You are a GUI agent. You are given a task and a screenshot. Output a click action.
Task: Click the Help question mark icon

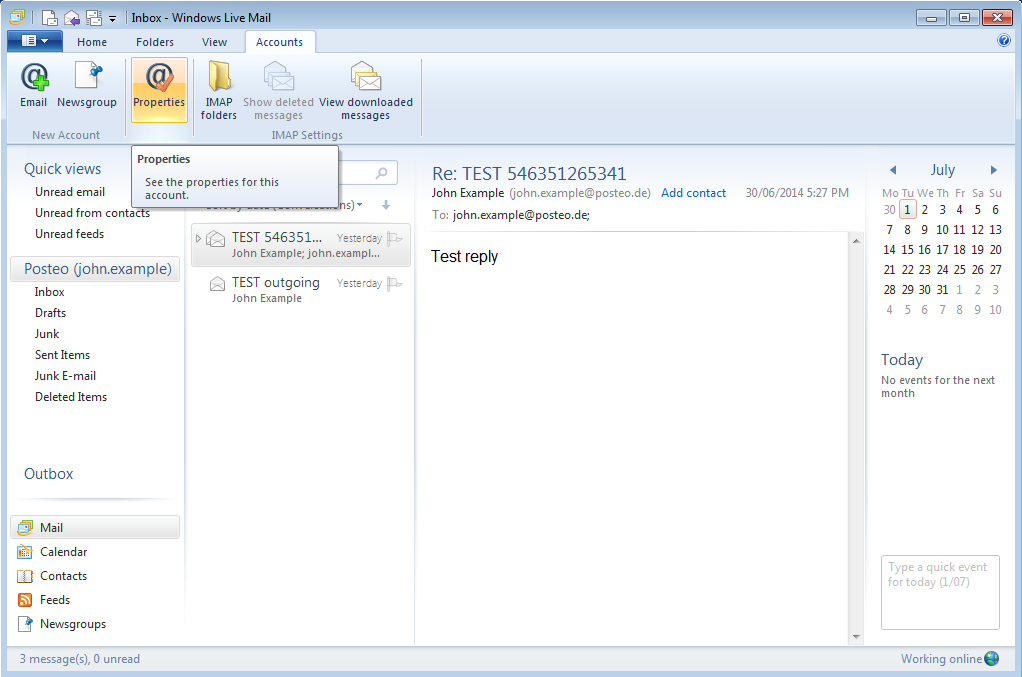pos(1003,40)
